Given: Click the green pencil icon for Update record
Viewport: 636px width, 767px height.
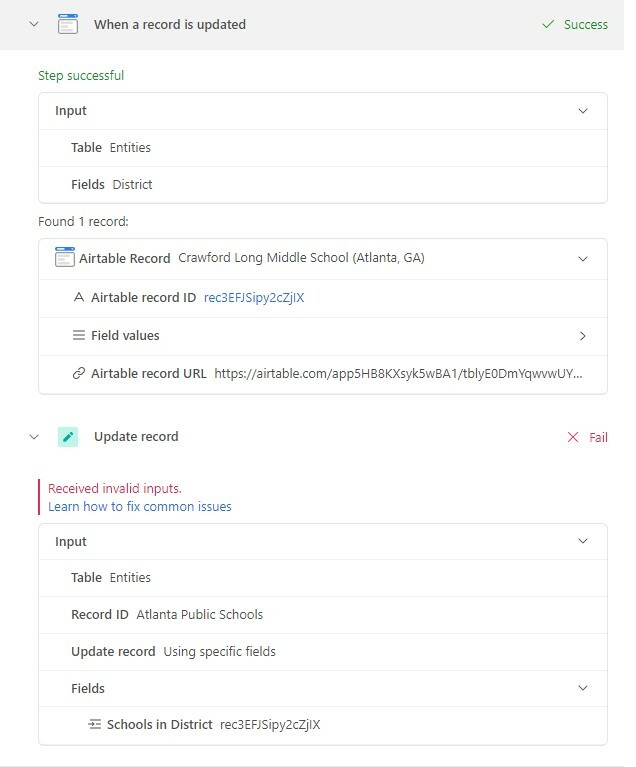Looking at the screenshot, I should pos(68,437).
